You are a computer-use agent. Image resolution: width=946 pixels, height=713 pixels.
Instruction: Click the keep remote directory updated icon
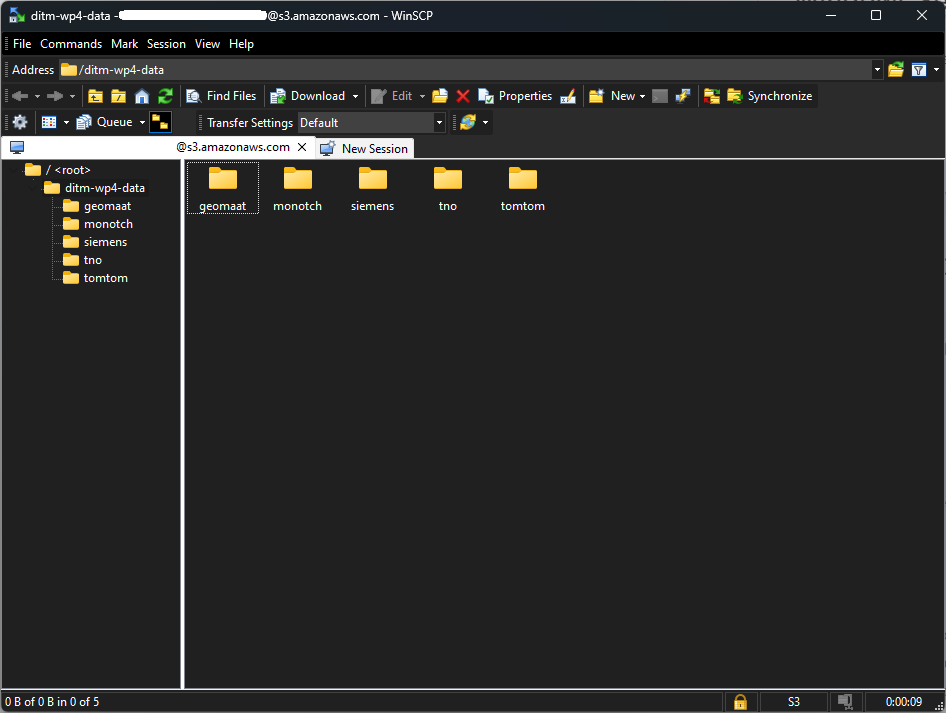[468, 122]
